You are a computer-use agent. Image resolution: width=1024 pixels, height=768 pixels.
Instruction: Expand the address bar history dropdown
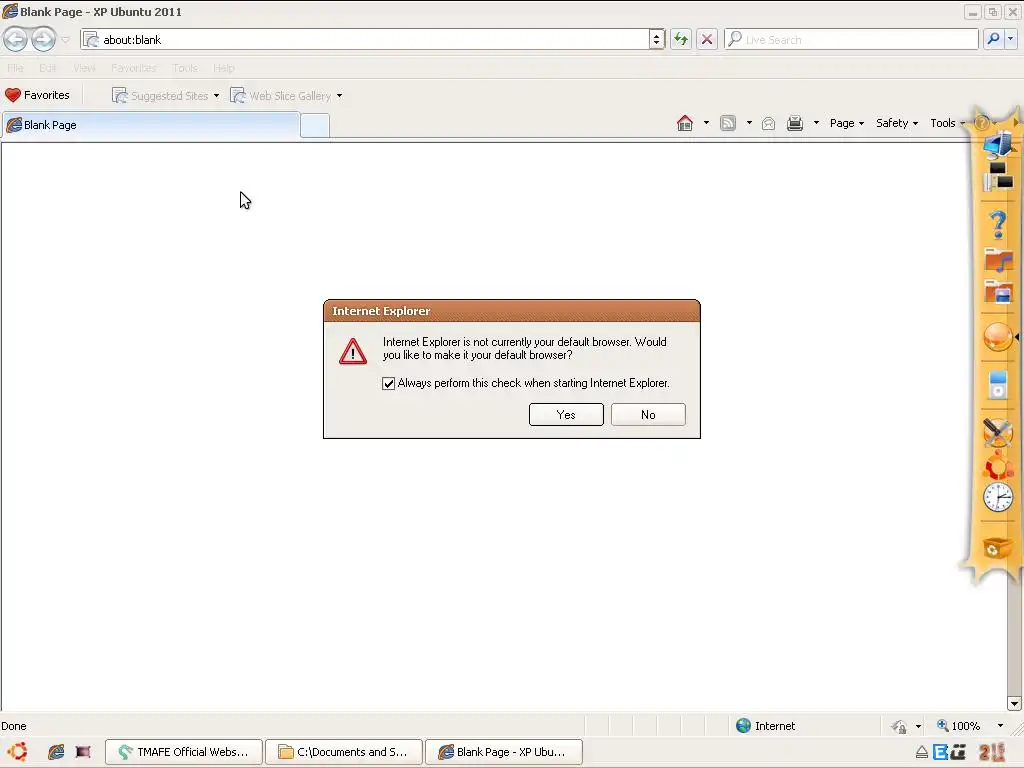point(657,39)
